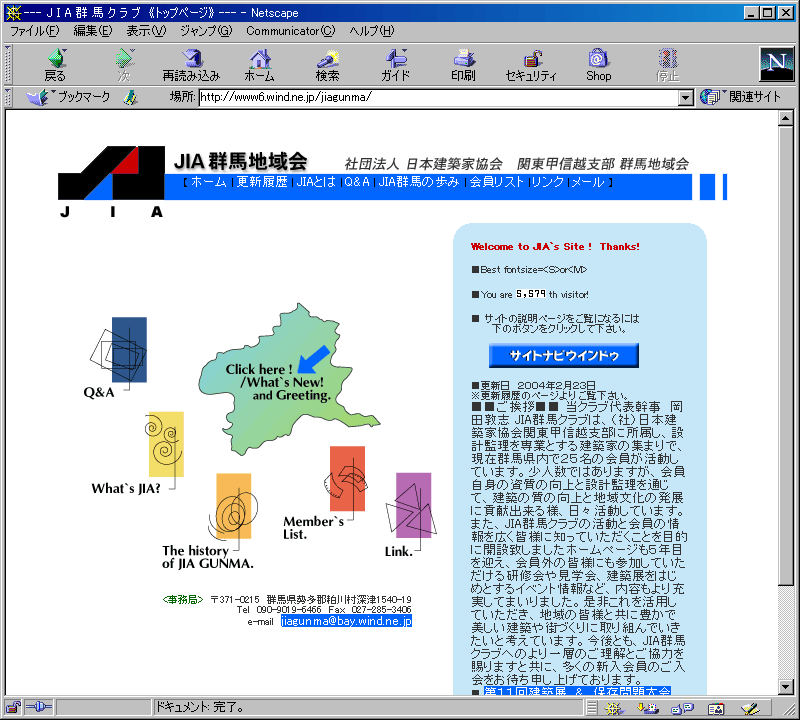The height and width of the screenshot is (720, 800).
Task: Open Related Sites (関連サイト) button
Action: coord(740,96)
